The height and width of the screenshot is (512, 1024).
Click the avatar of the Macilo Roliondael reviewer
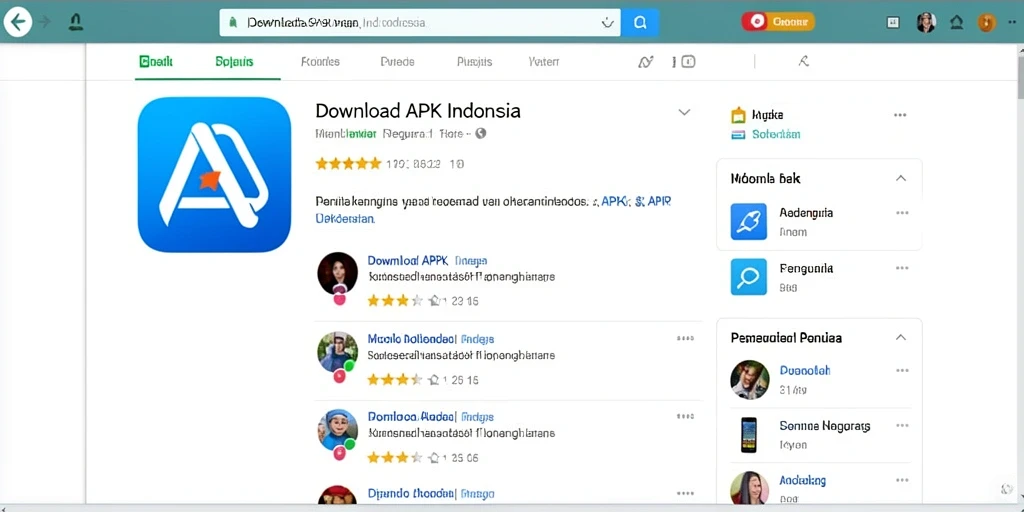click(338, 353)
